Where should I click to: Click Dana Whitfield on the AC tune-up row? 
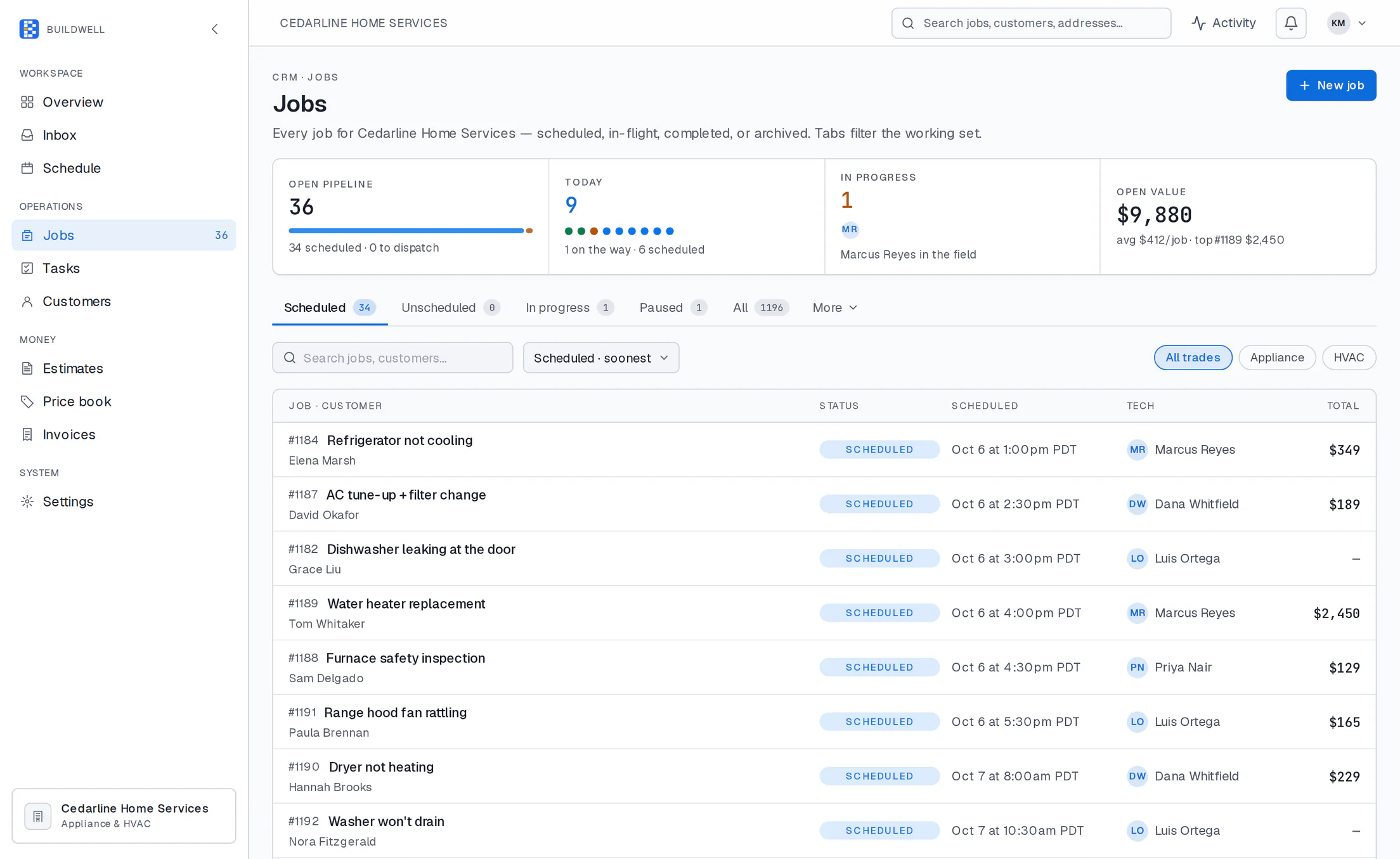[x=1183, y=504]
